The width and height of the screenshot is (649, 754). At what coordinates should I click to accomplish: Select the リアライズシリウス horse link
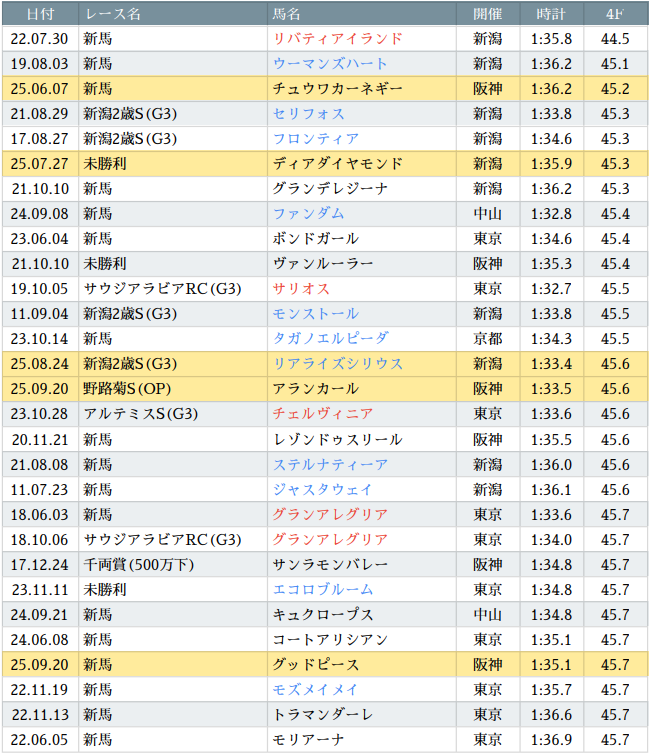[338, 364]
